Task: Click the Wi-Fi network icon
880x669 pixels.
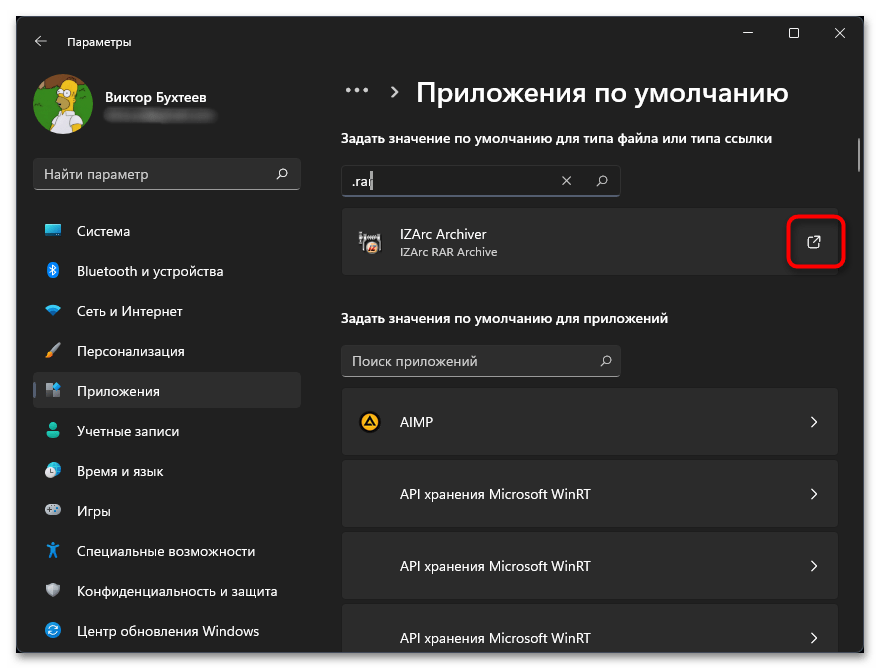Action: [x=53, y=310]
